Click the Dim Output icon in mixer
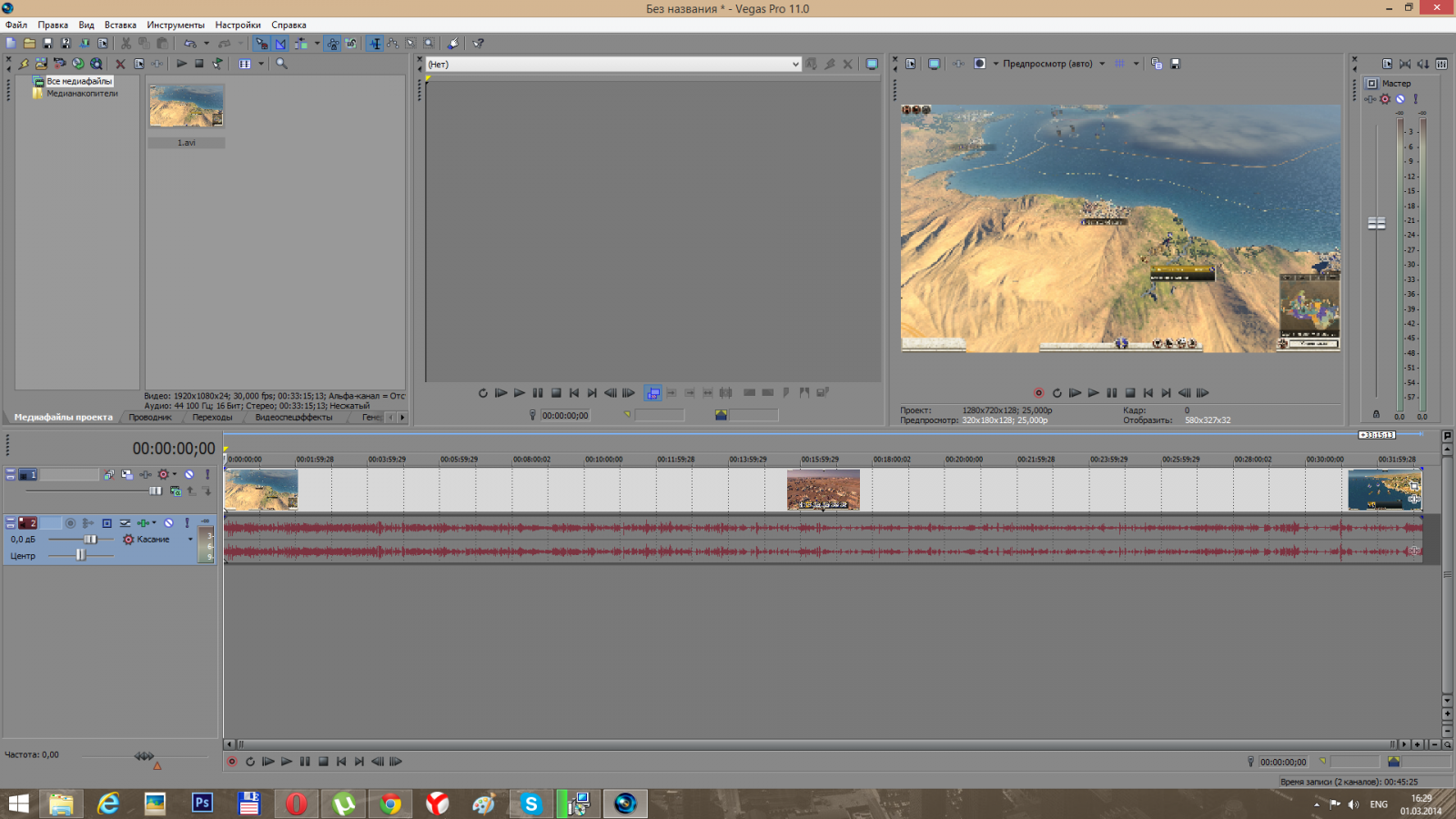 1423,64
